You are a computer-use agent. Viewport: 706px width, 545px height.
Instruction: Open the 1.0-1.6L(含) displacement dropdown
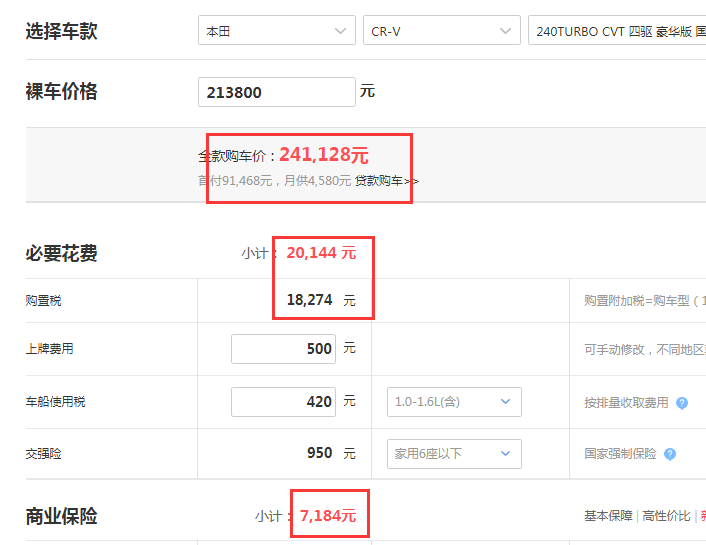click(x=454, y=401)
